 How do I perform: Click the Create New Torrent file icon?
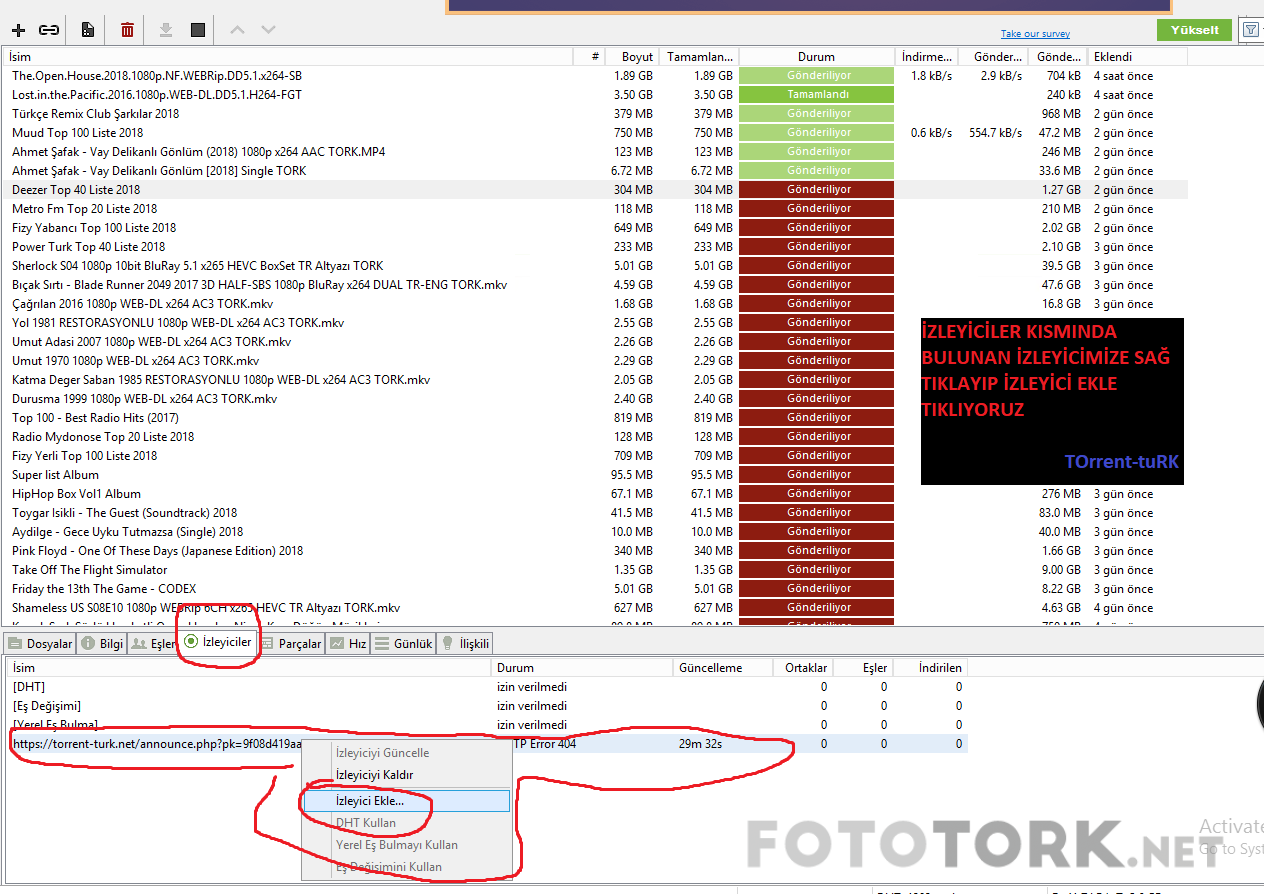click(88, 30)
